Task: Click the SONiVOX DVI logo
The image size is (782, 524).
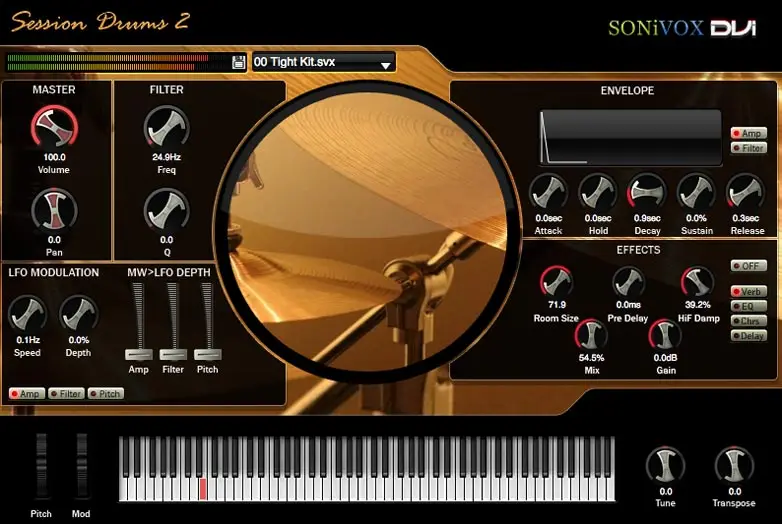Action: coord(682,28)
